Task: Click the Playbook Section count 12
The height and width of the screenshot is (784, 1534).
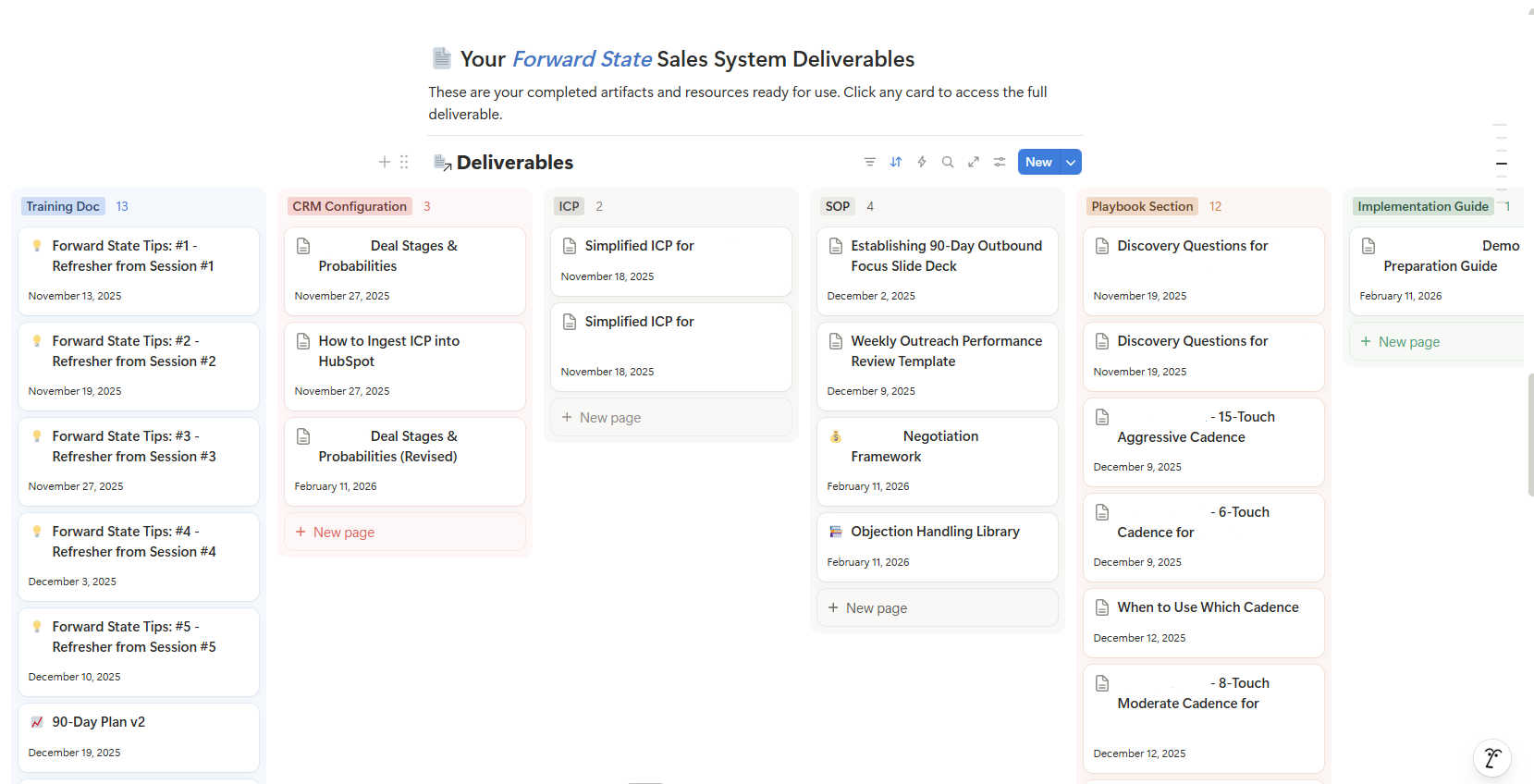Action: pyautogui.click(x=1216, y=206)
